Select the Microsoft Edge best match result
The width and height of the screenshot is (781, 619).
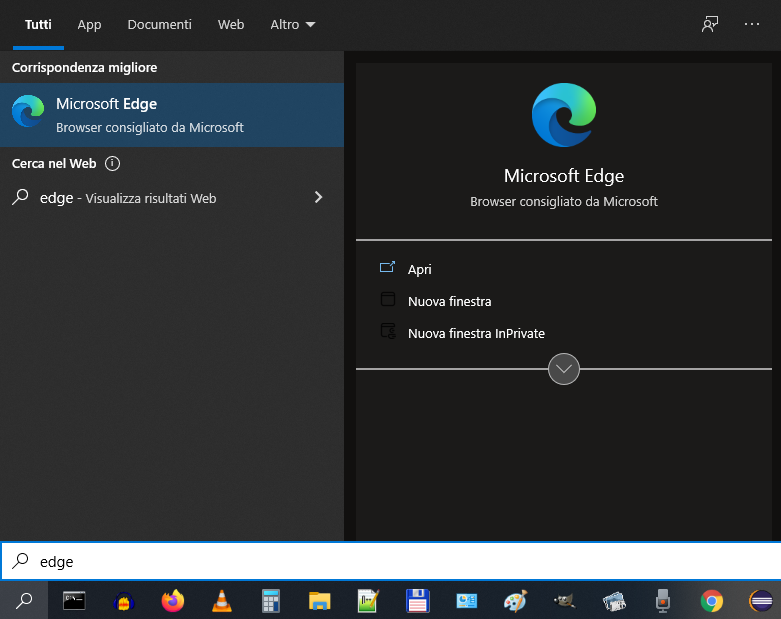click(x=172, y=115)
